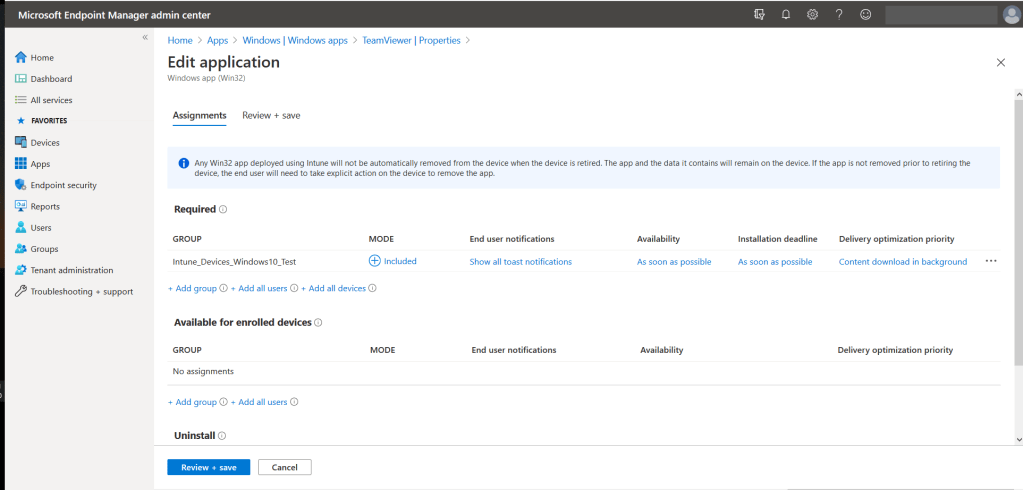Click the vertical scrollbar down arrow

[x=1018, y=439]
